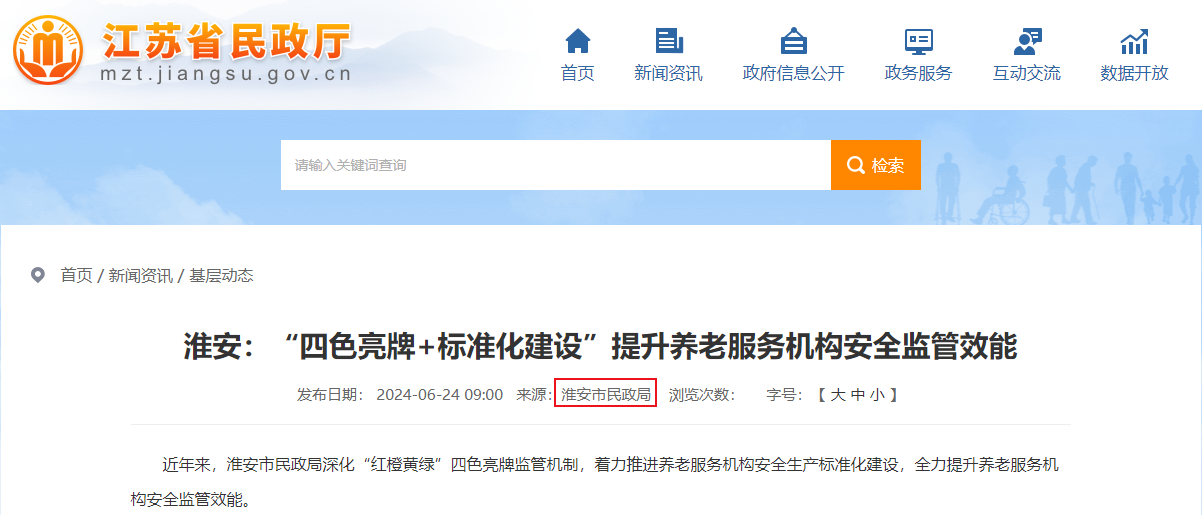Click the location pin icon in the breadcrumb
1202x515 pixels.
(x=38, y=275)
